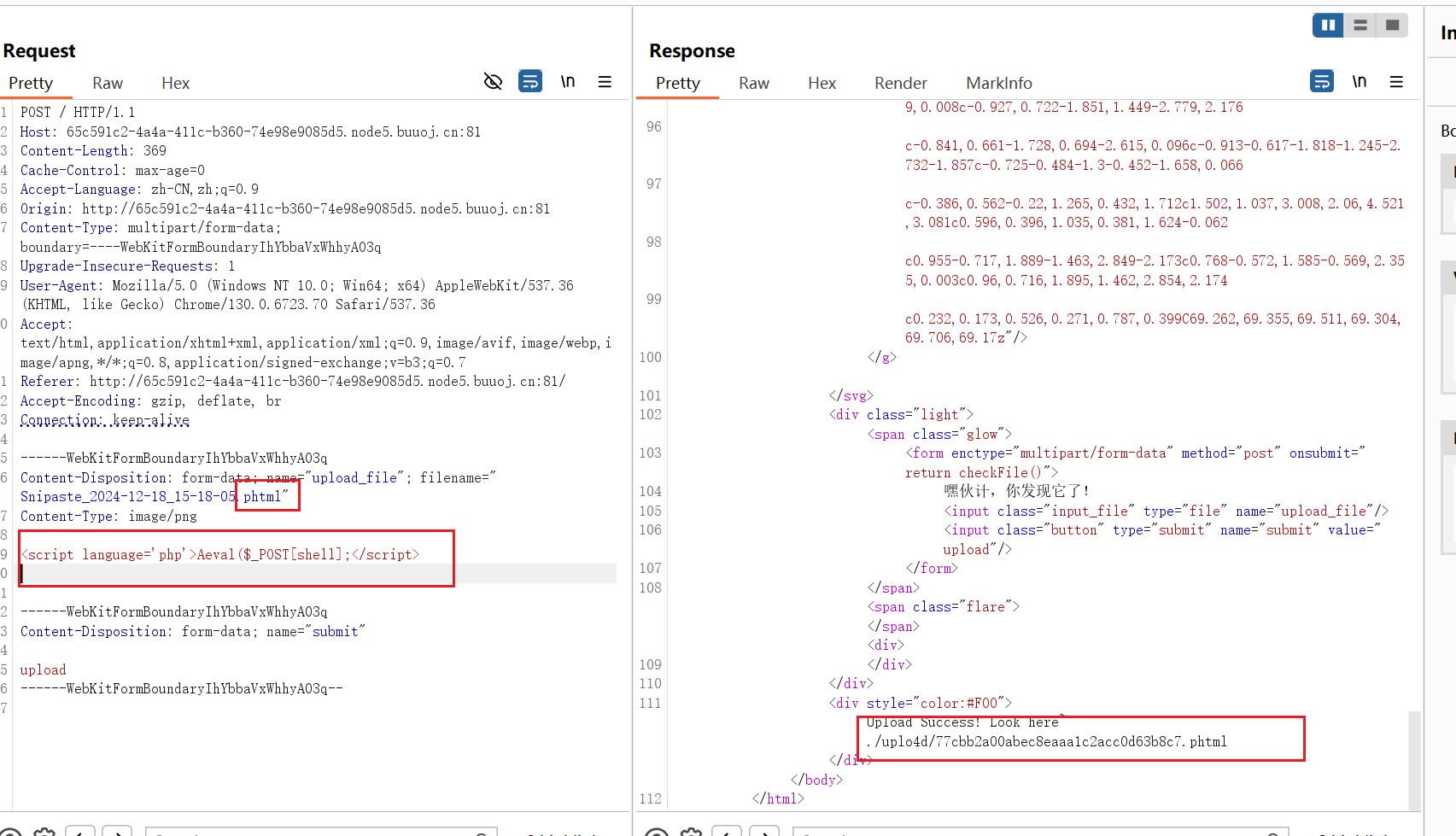1456x836 pixels.
Task: Click the Referer header line
Action: click(x=293, y=382)
